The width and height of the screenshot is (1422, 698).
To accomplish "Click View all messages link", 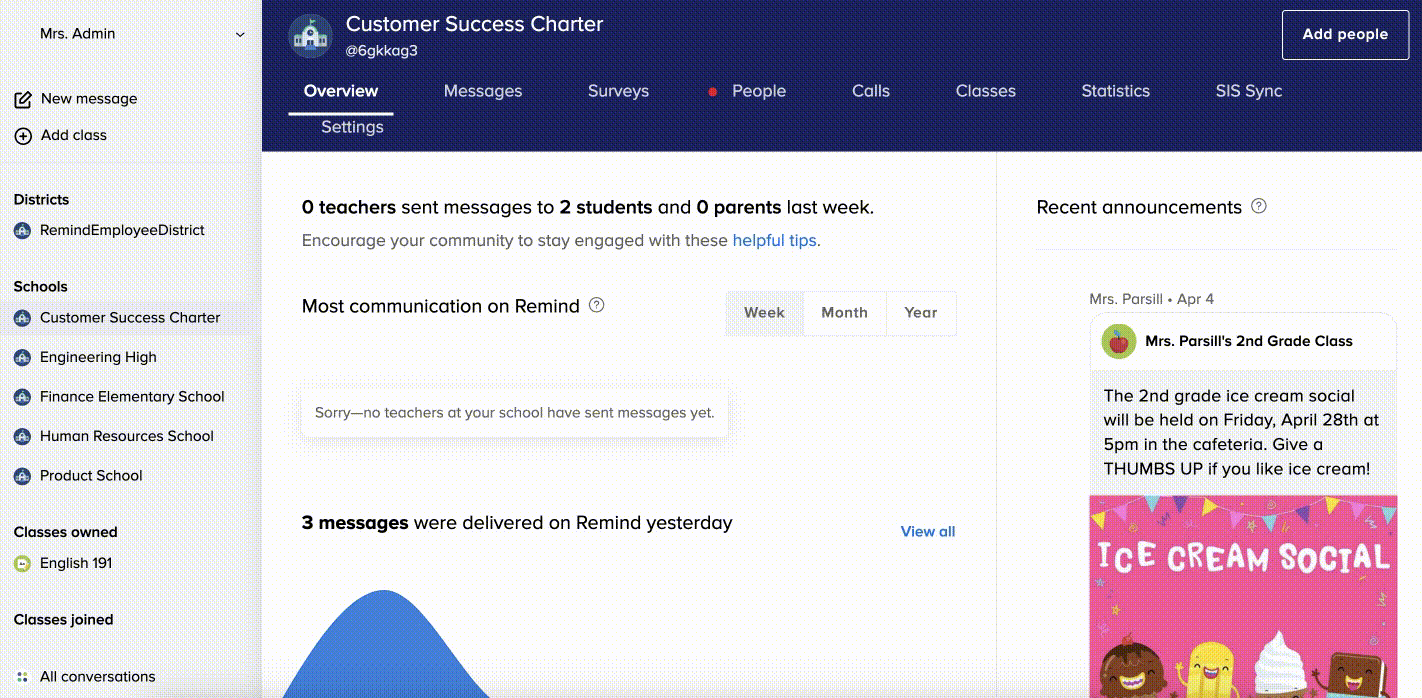I will (927, 532).
